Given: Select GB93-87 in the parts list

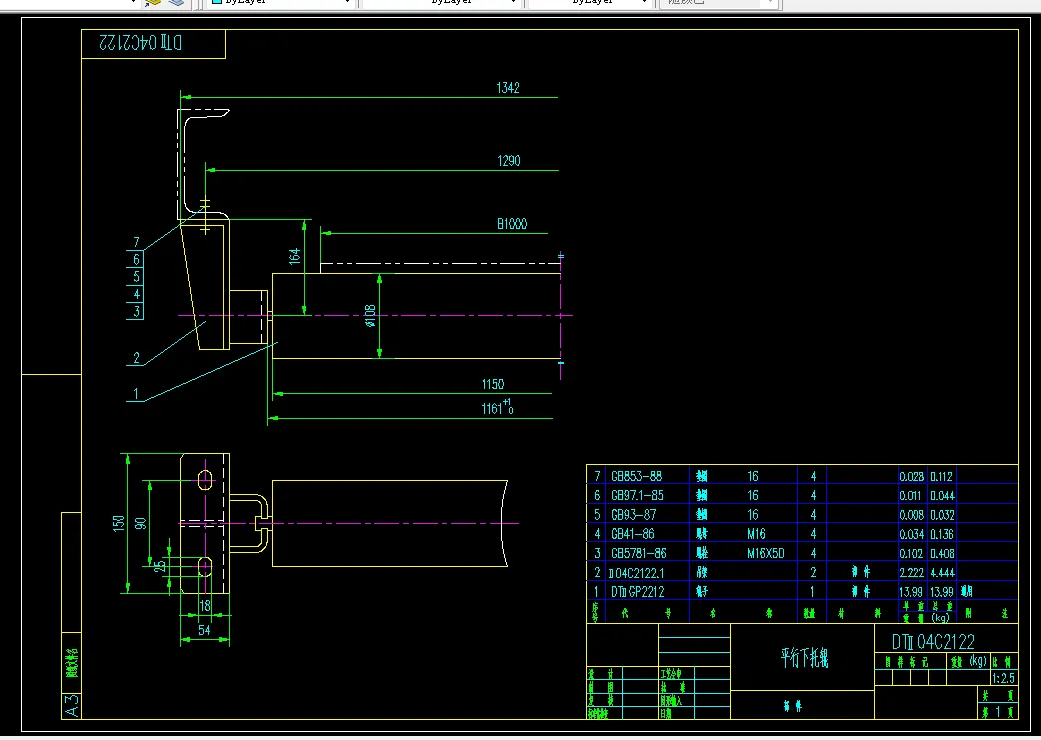Looking at the screenshot, I should (633, 514).
